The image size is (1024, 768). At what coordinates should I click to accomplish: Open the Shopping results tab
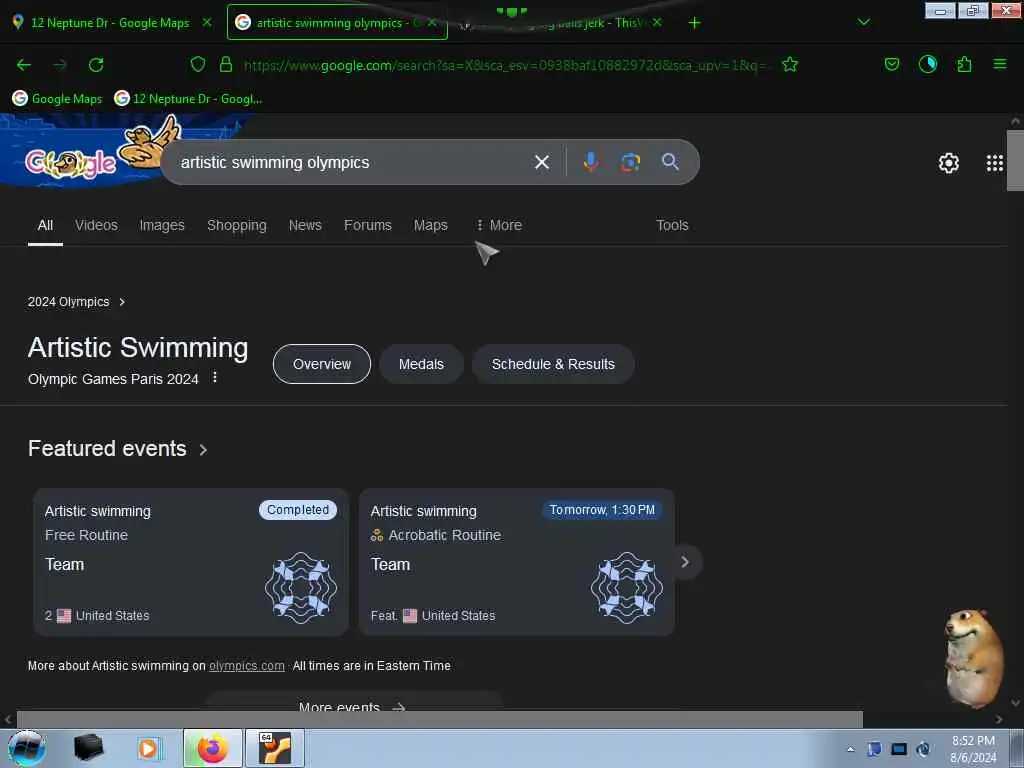click(236, 225)
